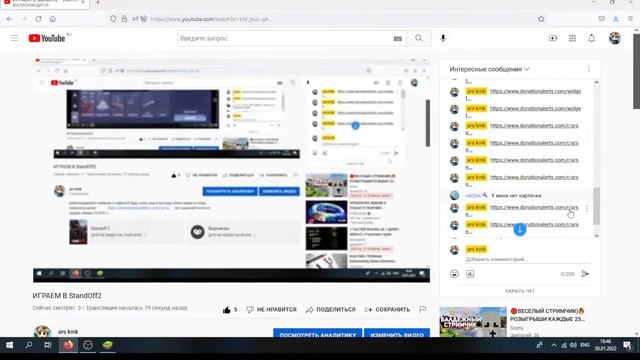Click 'СОХРАНИТЬ' save button
Screen dimensions: 640x360
click(387, 310)
